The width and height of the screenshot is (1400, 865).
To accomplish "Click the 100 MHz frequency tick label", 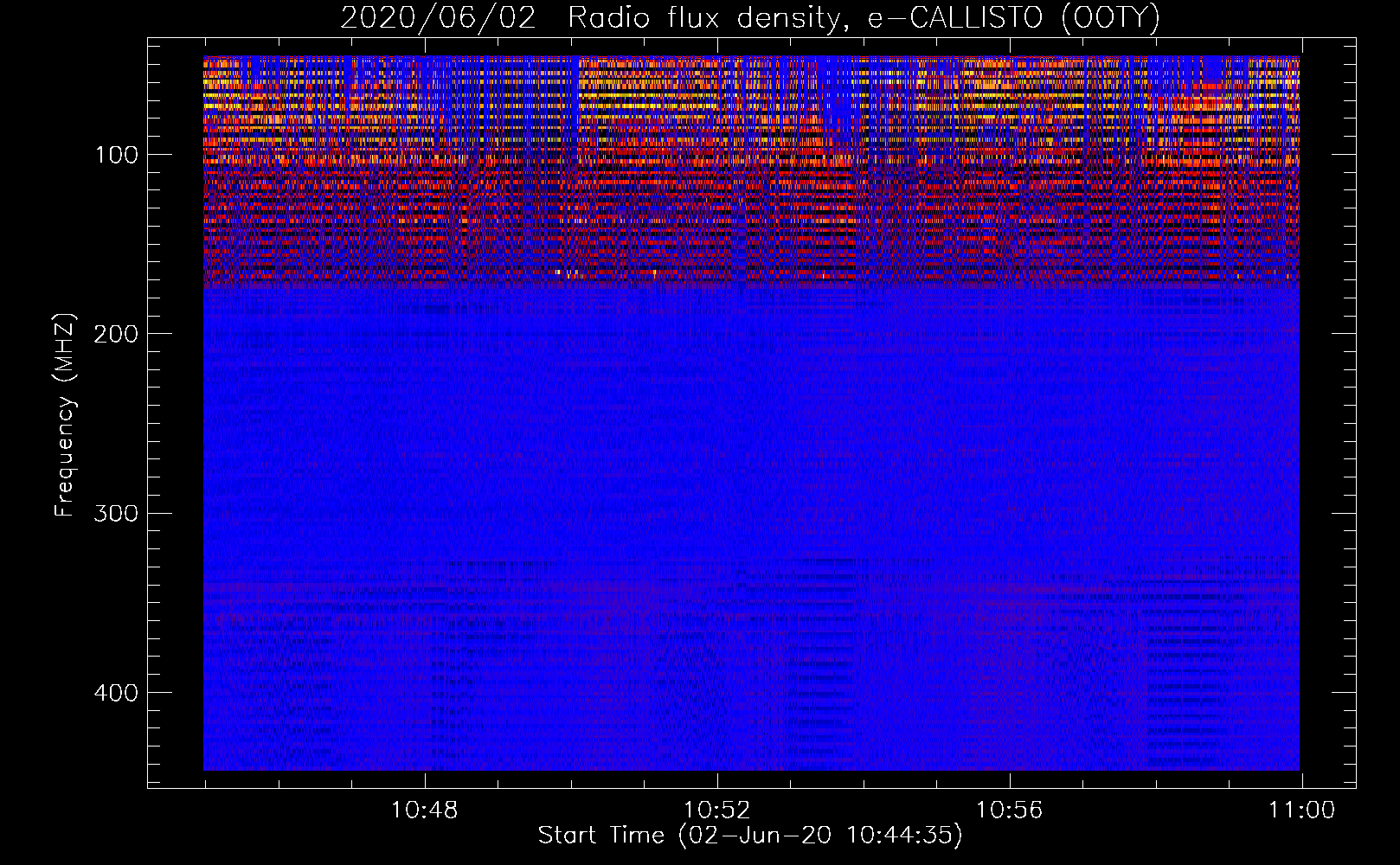I will coord(117,155).
